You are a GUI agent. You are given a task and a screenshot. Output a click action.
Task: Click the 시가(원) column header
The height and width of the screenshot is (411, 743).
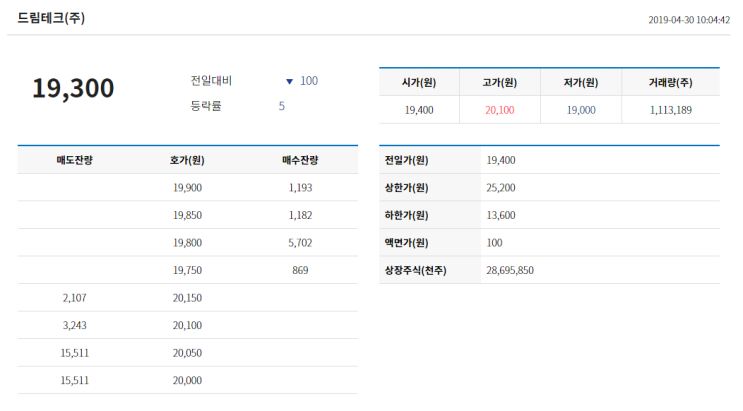pyautogui.click(x=419, y=82)
